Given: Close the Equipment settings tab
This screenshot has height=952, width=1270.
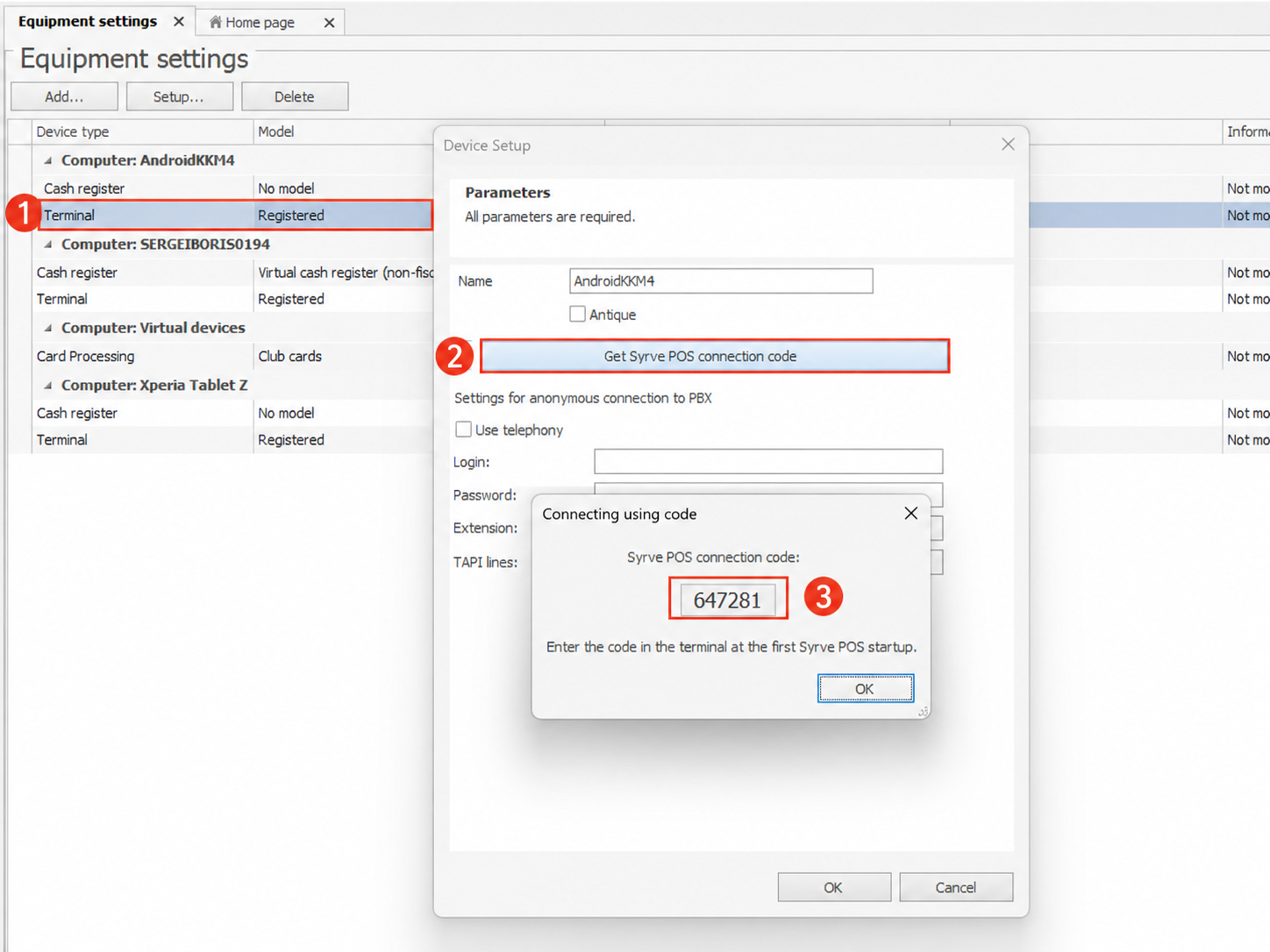Looking at the screenshot, I should point(178,21).
